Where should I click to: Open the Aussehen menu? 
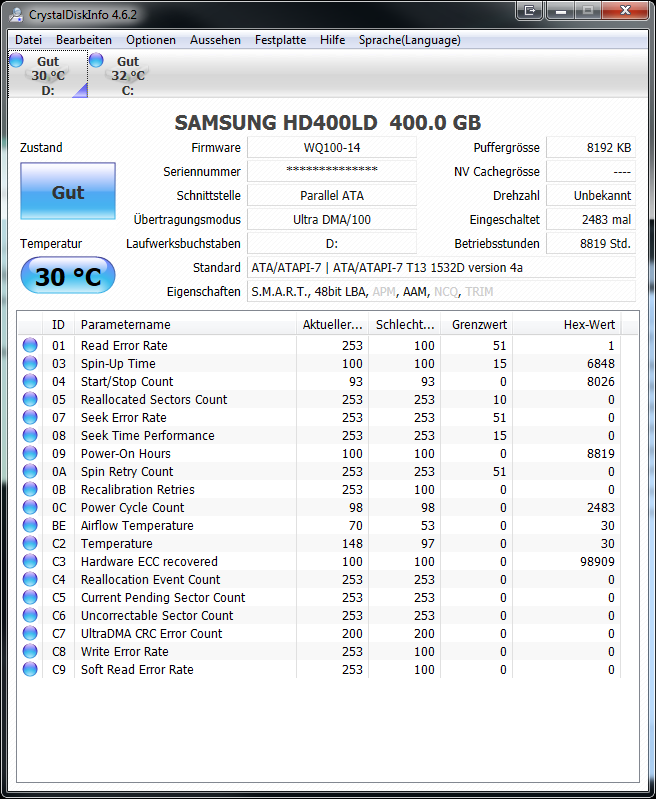[x=215, y=40]
